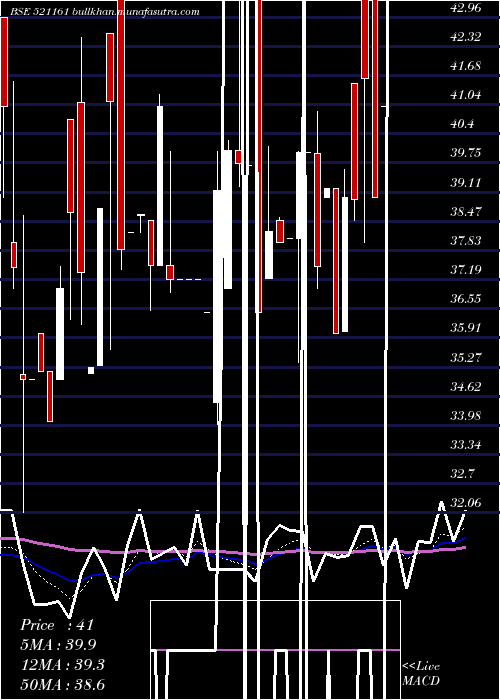Pick the 39.11 price axis label
The image size is (500, 700).
466,182
